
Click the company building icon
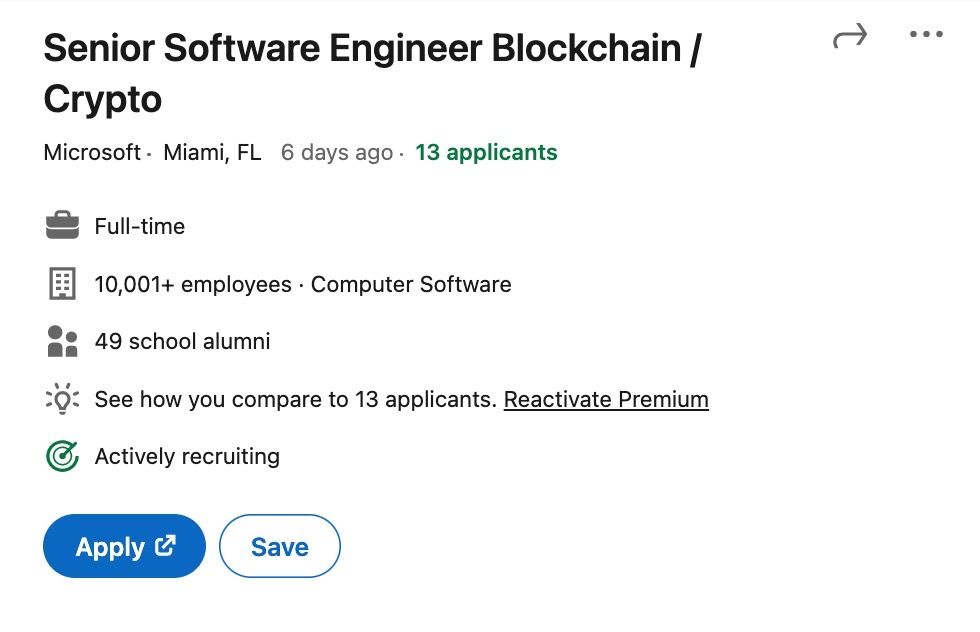pyautogui.click(x=62, y=284)
